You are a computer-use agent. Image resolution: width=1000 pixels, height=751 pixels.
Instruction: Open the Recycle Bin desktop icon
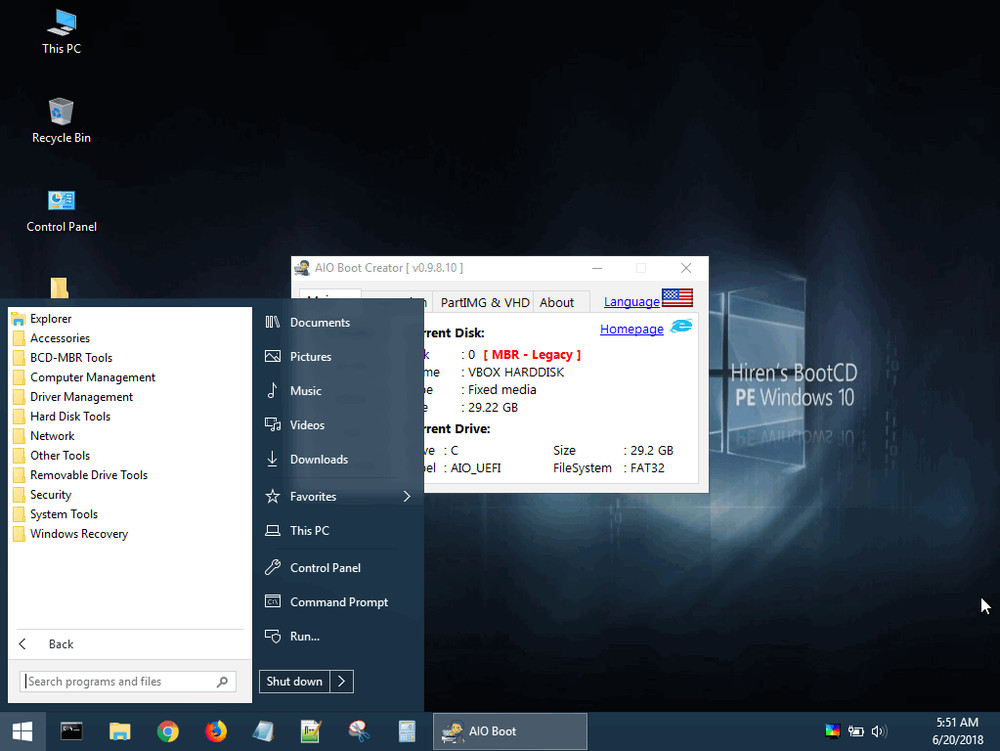[x=61, y=112]
